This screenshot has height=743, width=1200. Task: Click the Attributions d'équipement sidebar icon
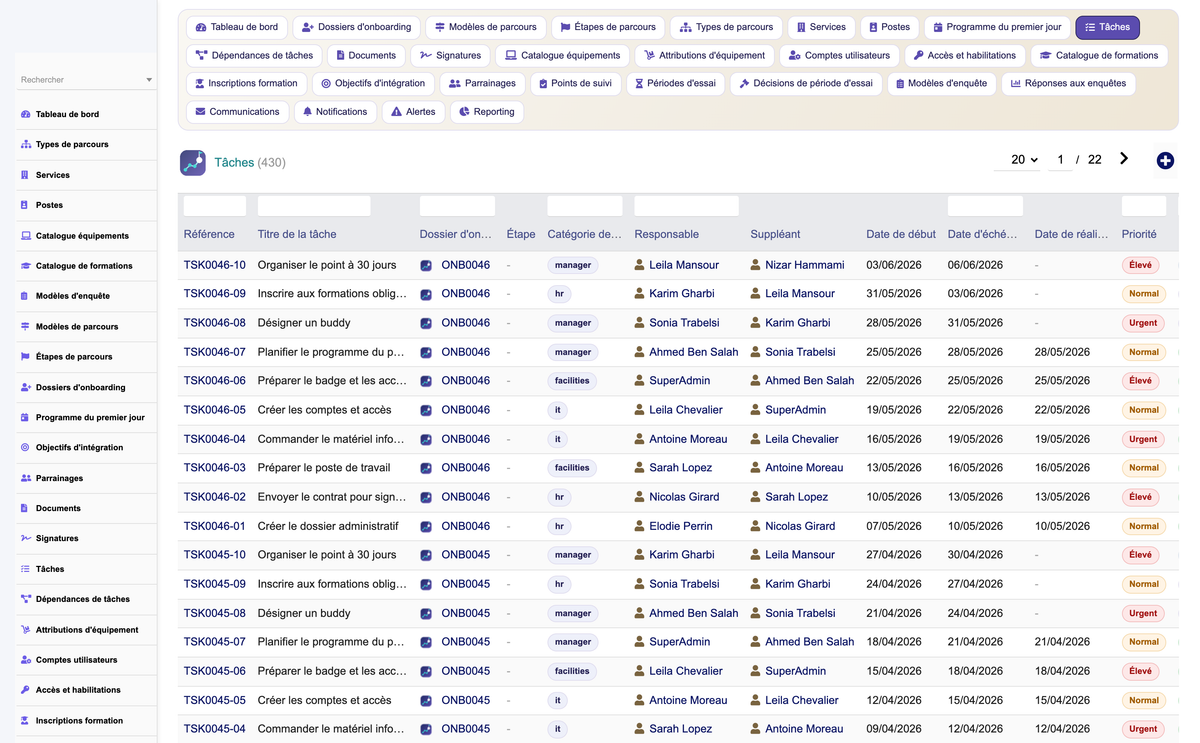pyautogui.click(x=25, y=630)
